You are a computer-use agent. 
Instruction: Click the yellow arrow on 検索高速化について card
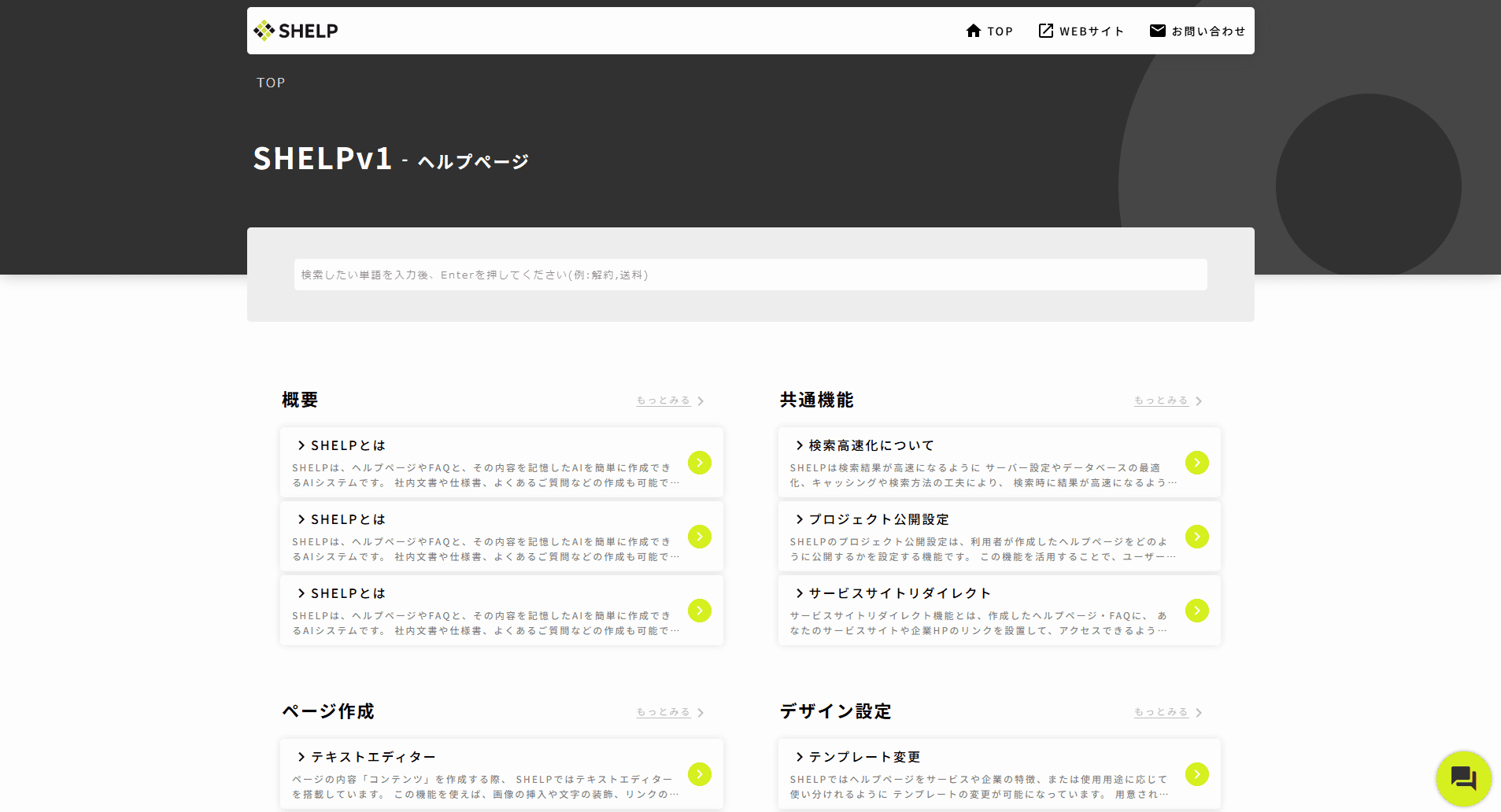pos(1197,463)
